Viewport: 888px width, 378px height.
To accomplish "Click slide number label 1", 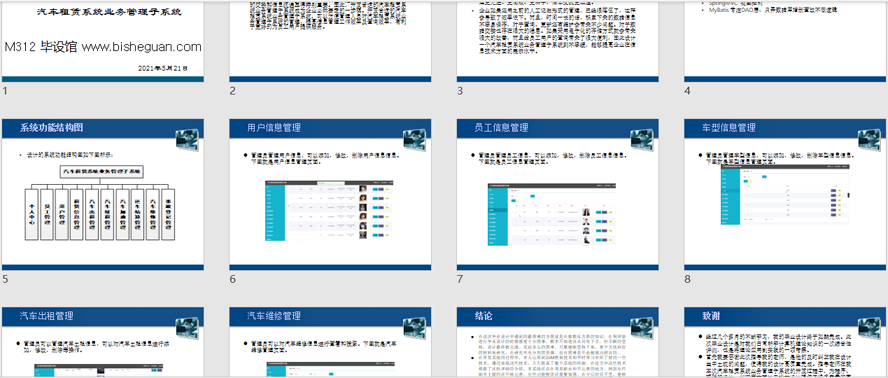I will coord(5,91).
